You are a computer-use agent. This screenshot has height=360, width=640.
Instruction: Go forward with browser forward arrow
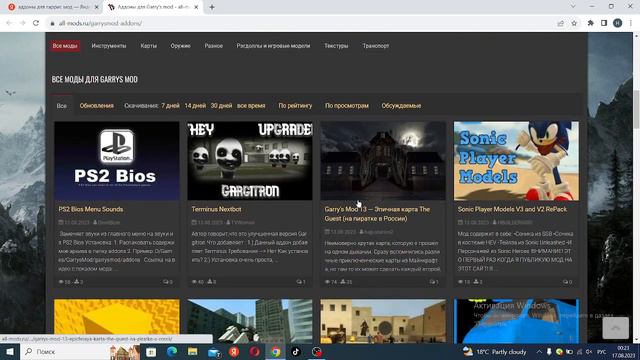click(x=22, y=23)
